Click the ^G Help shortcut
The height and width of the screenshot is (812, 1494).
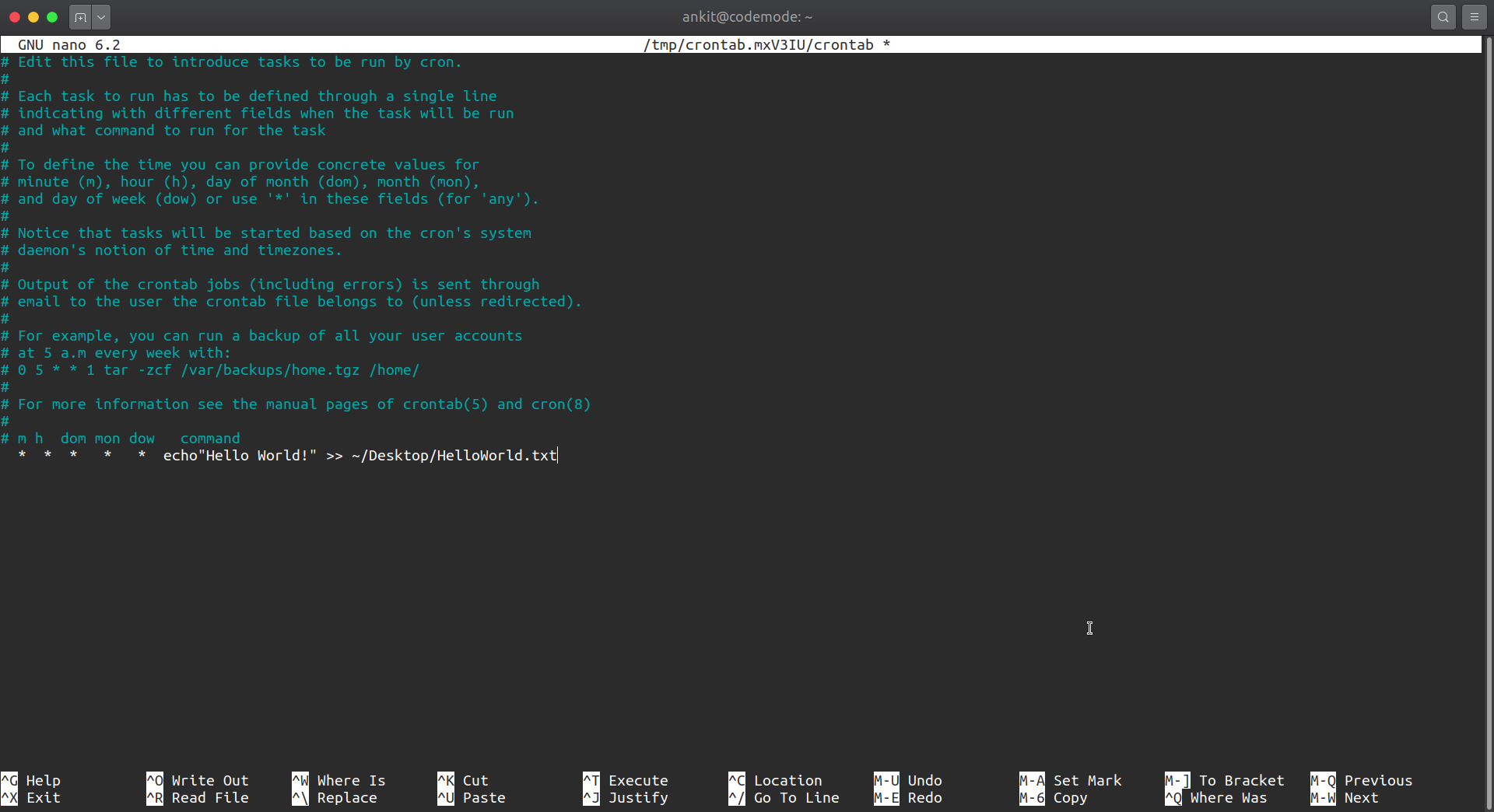pos(31,780)
